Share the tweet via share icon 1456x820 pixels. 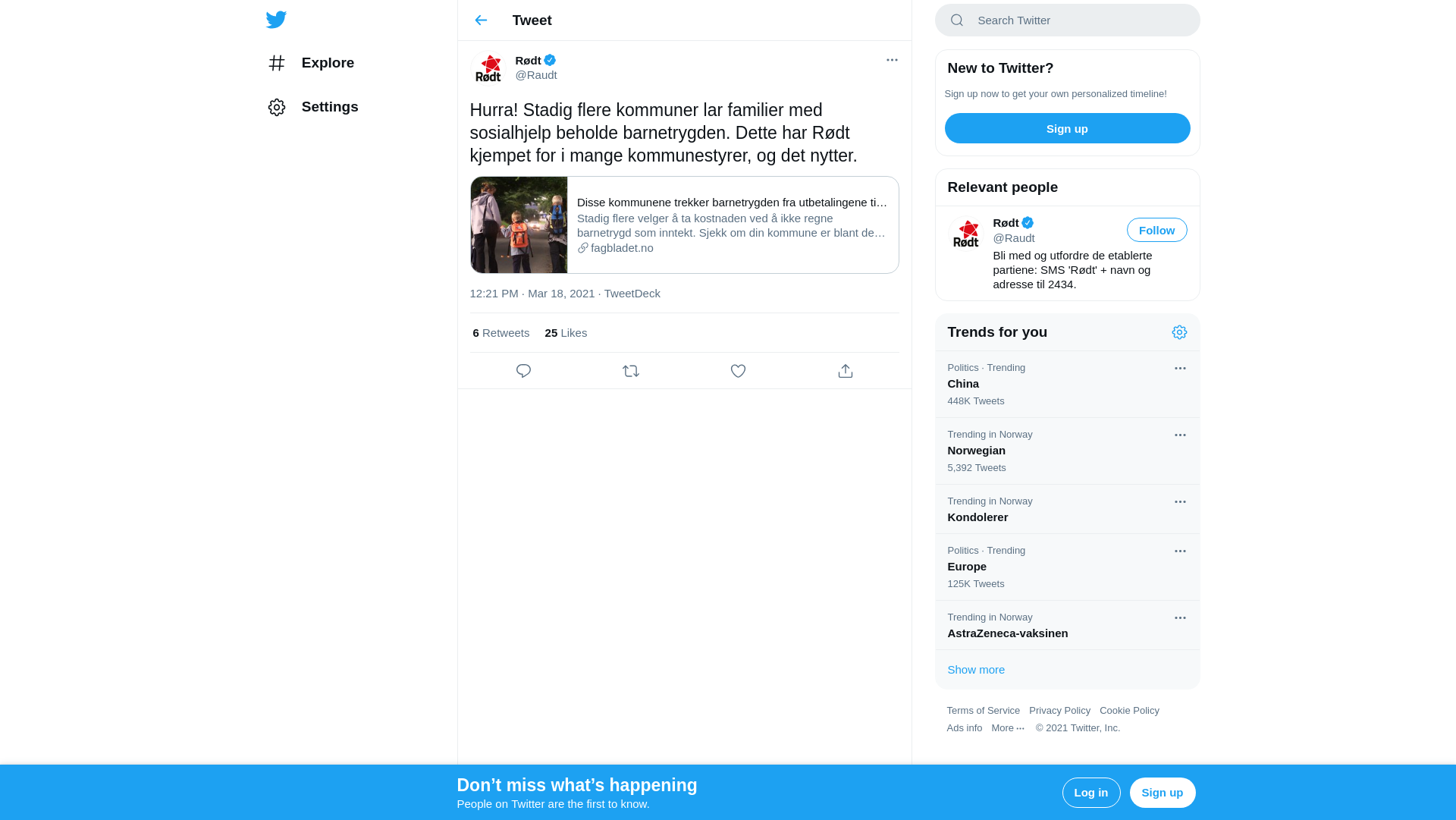pos(846,371)
